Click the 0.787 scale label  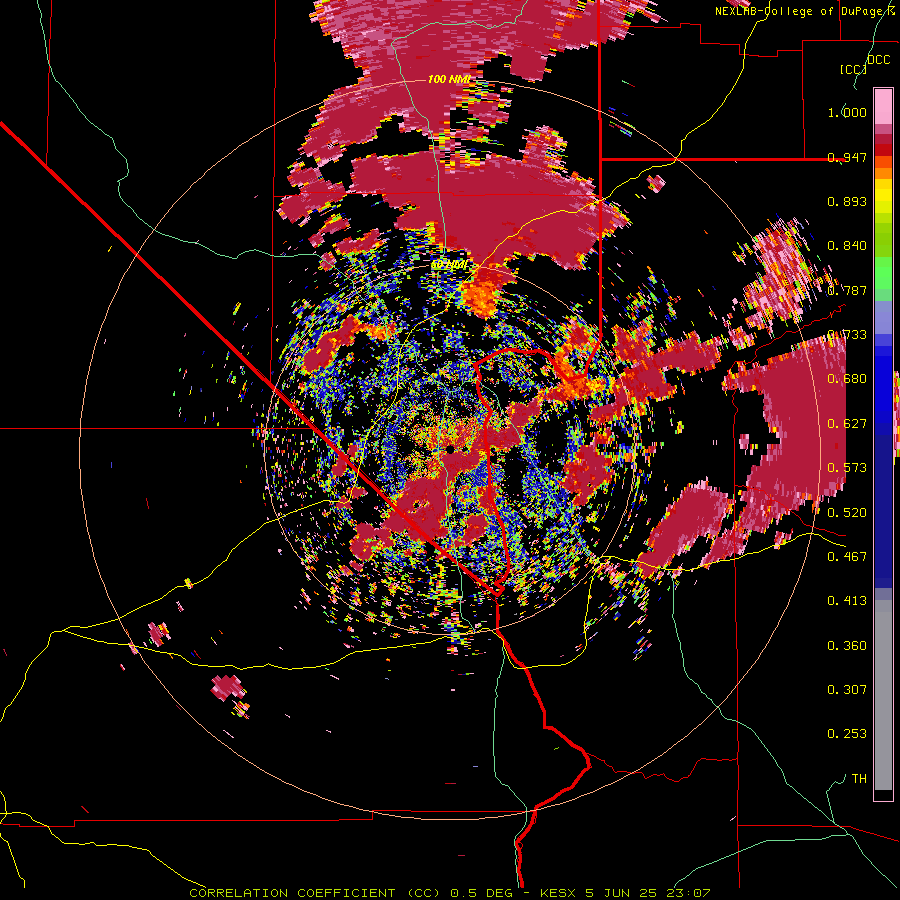(847, 290)
